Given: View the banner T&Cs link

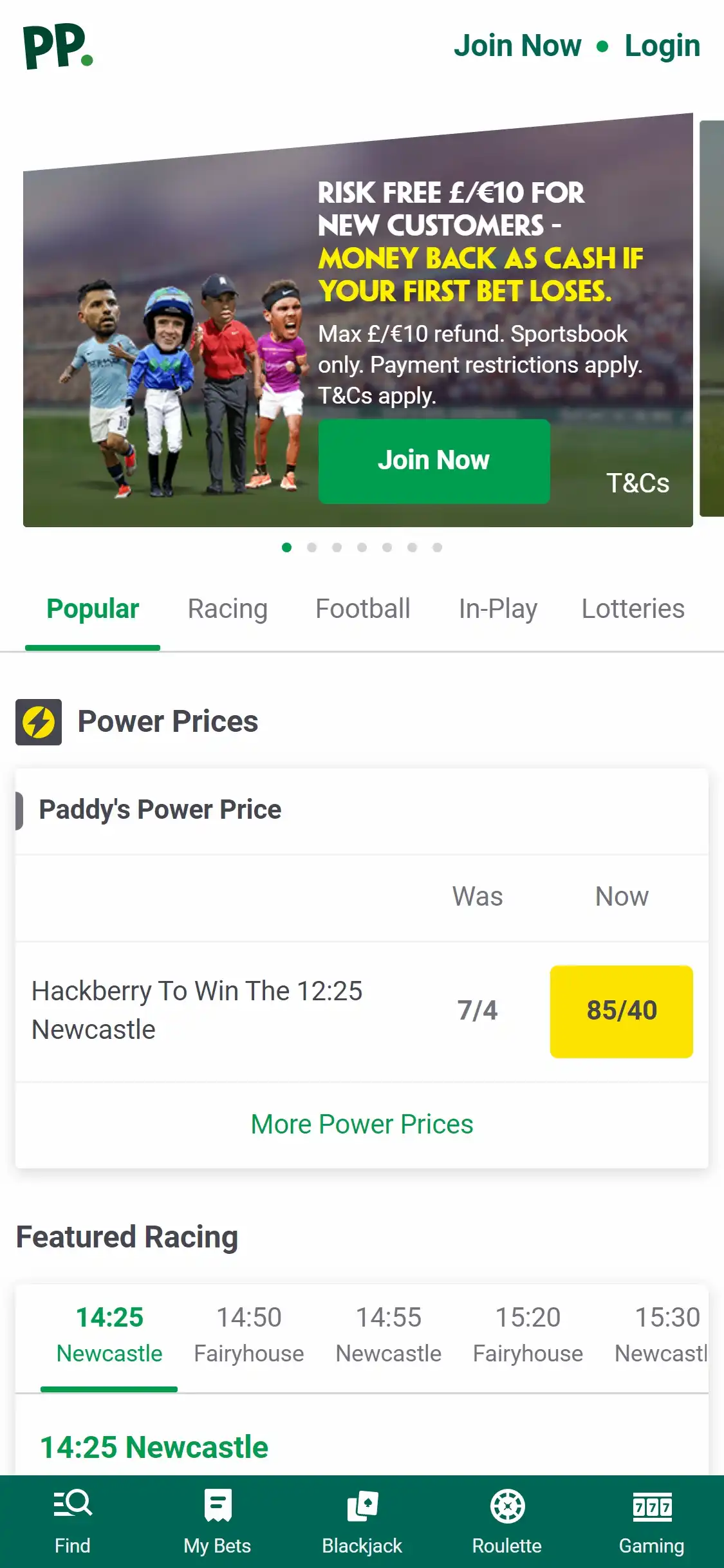Looking at the screenshot, I should 638,483.
